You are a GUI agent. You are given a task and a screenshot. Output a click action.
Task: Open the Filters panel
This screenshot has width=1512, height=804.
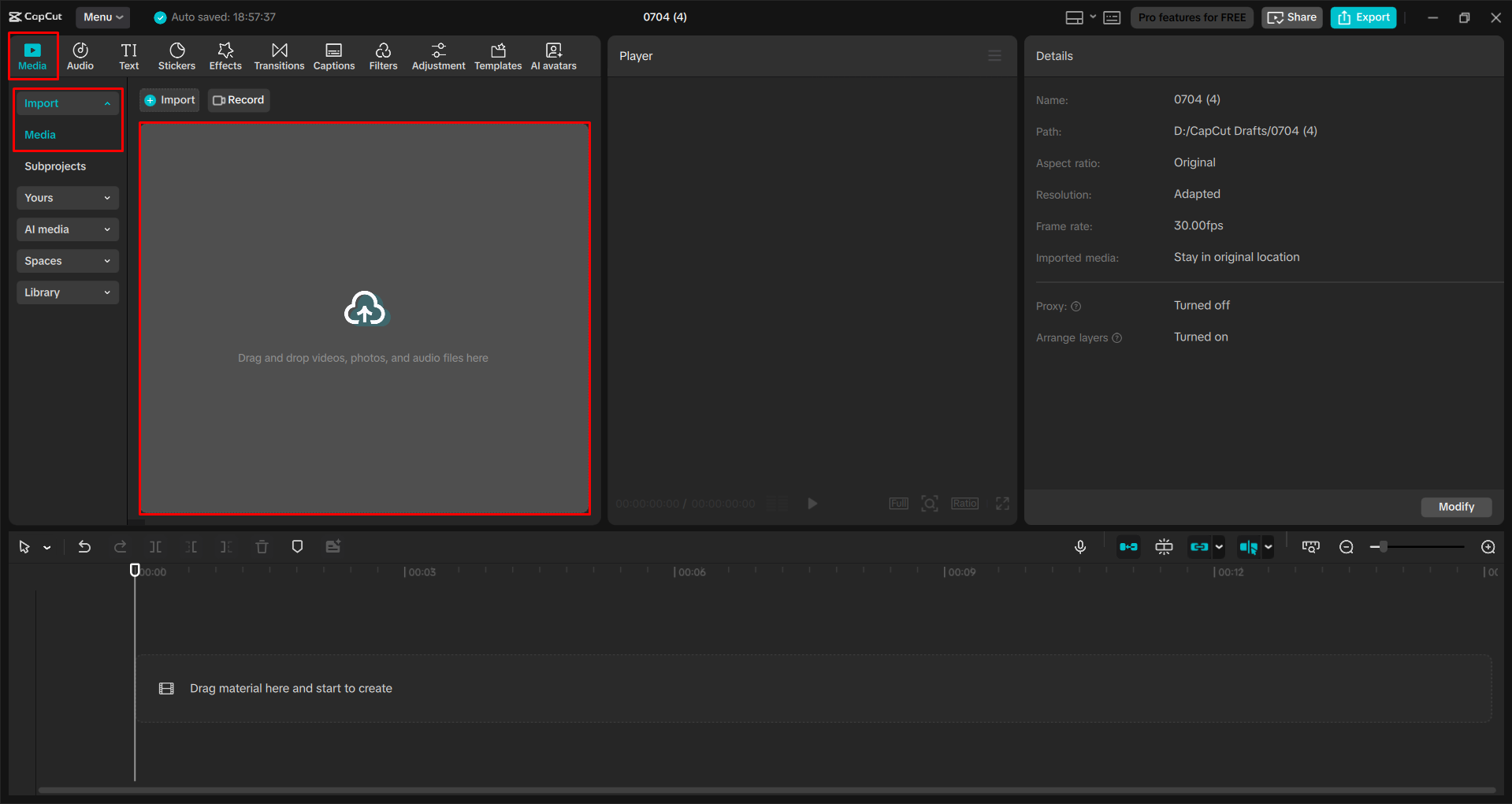383,55
